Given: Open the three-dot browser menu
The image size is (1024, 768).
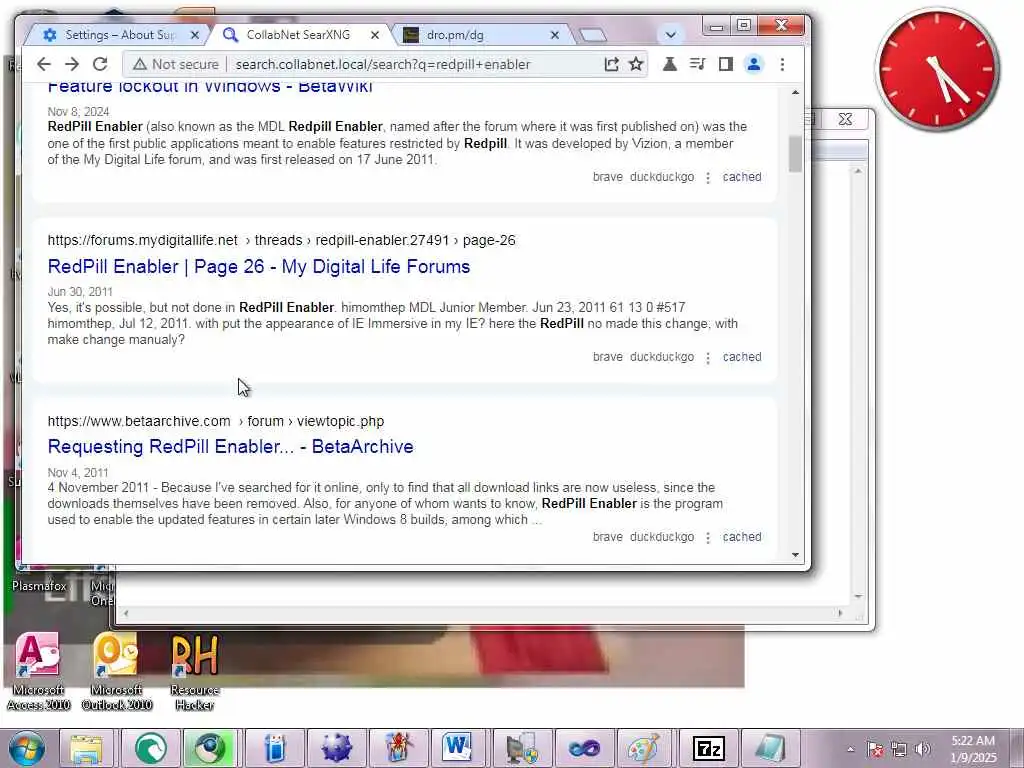Looking at the screenshot, I should (782, 64).
